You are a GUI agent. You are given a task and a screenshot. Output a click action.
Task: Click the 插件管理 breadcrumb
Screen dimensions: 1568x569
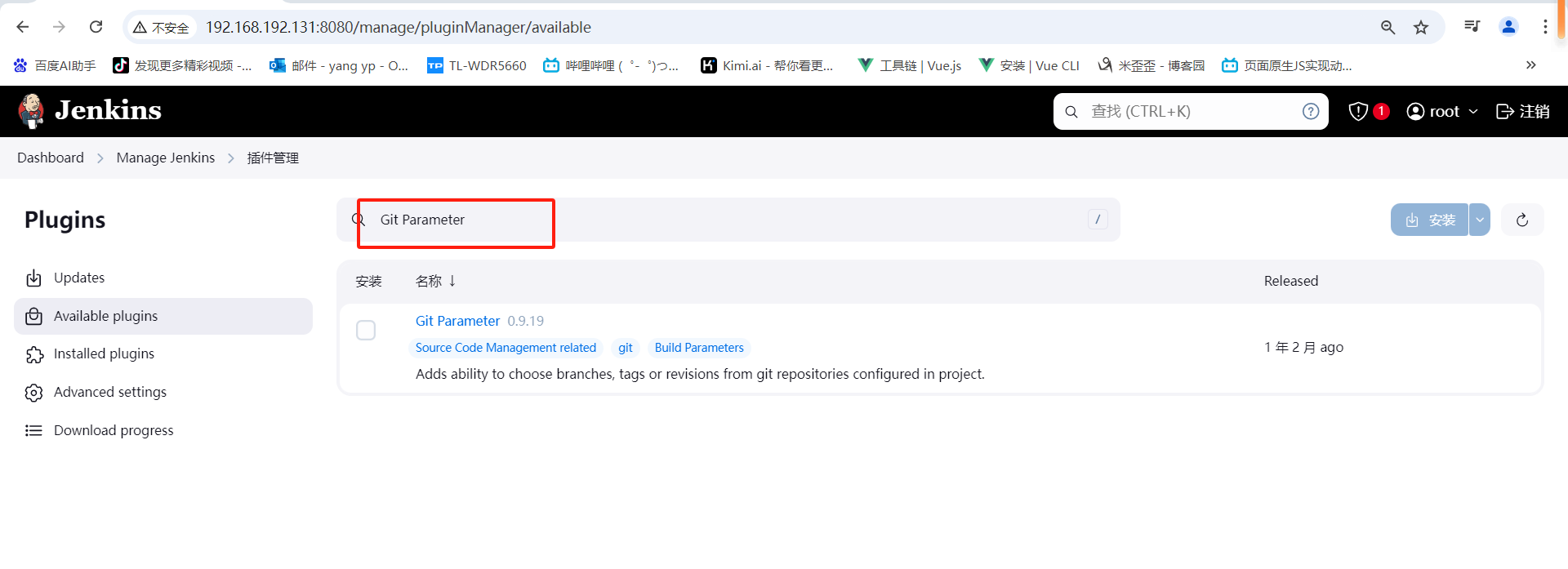point(273,158)
